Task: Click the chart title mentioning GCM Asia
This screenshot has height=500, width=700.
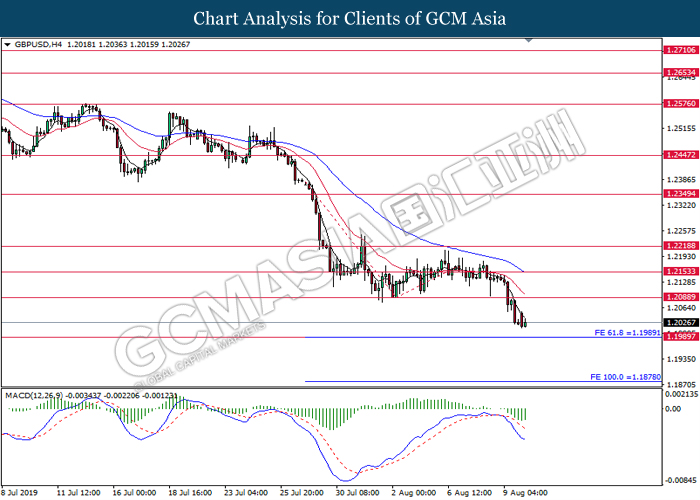Action: click(x=350, y=18)
